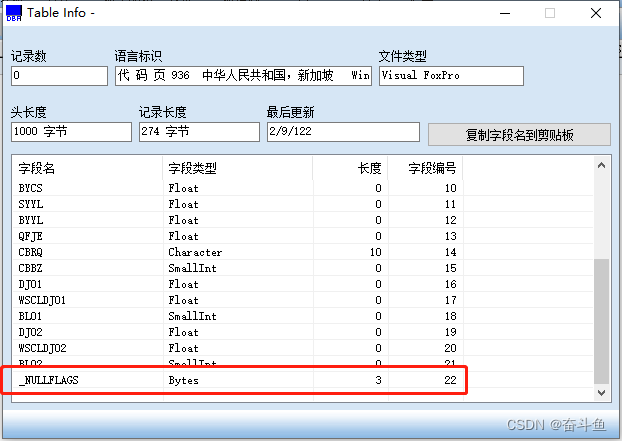Image resolution: width=622 pixels, height=441 pixels.
Task: Click the Character type cell in CBRQ row
Action: [195, 252]
